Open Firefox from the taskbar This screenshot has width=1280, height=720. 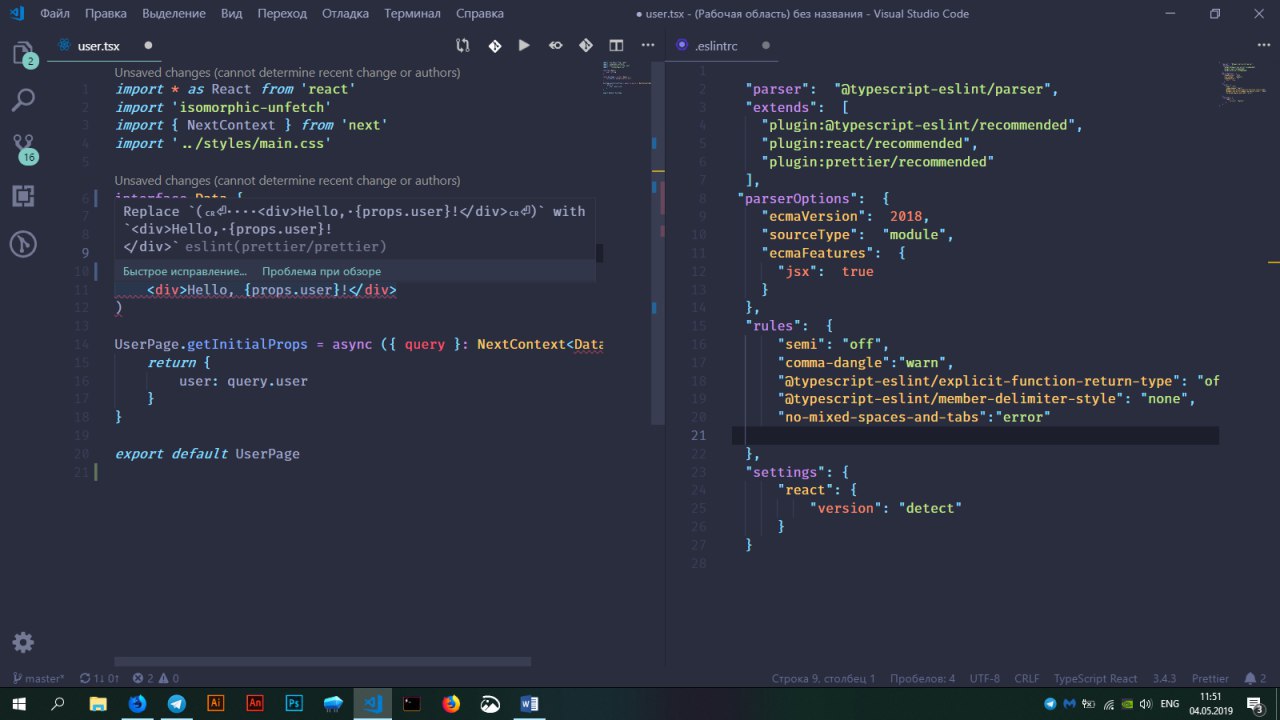(x=450, y=704)
